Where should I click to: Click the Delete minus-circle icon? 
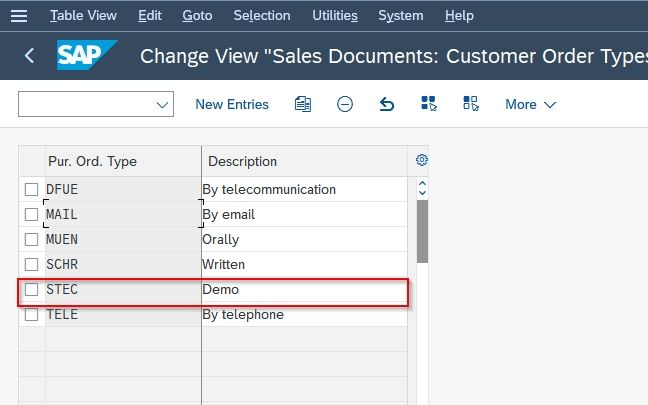coord(345,104)
